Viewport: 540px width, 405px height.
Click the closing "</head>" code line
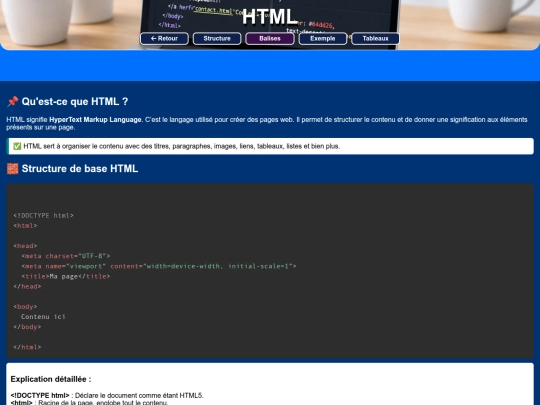pos(27,287)
